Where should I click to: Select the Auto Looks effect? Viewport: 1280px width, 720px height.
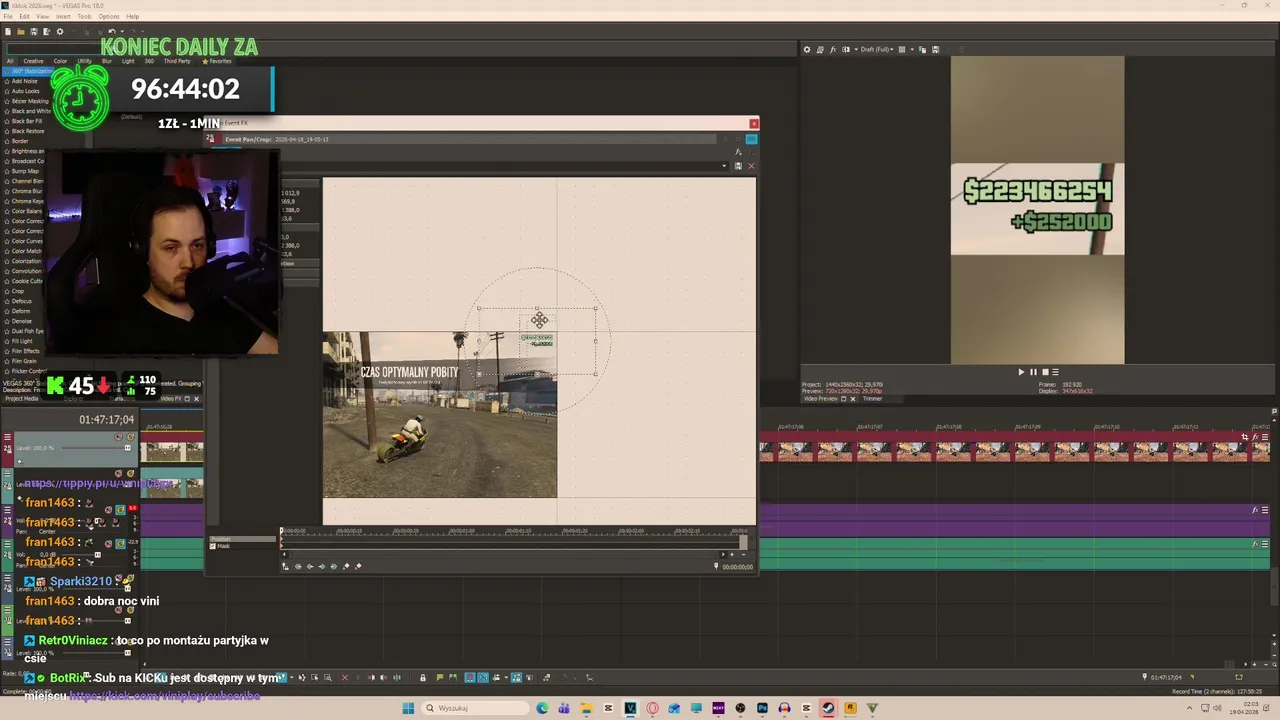coord(25,91)
